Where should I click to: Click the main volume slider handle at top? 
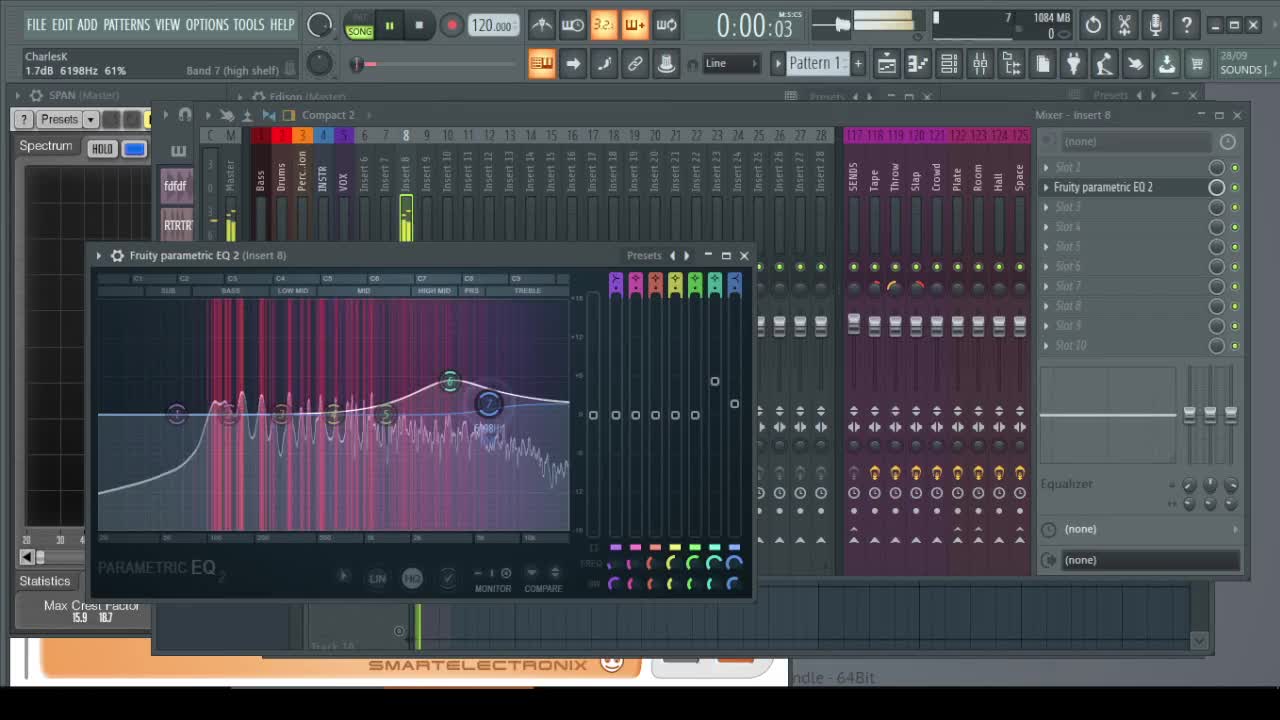coord(842,24)
